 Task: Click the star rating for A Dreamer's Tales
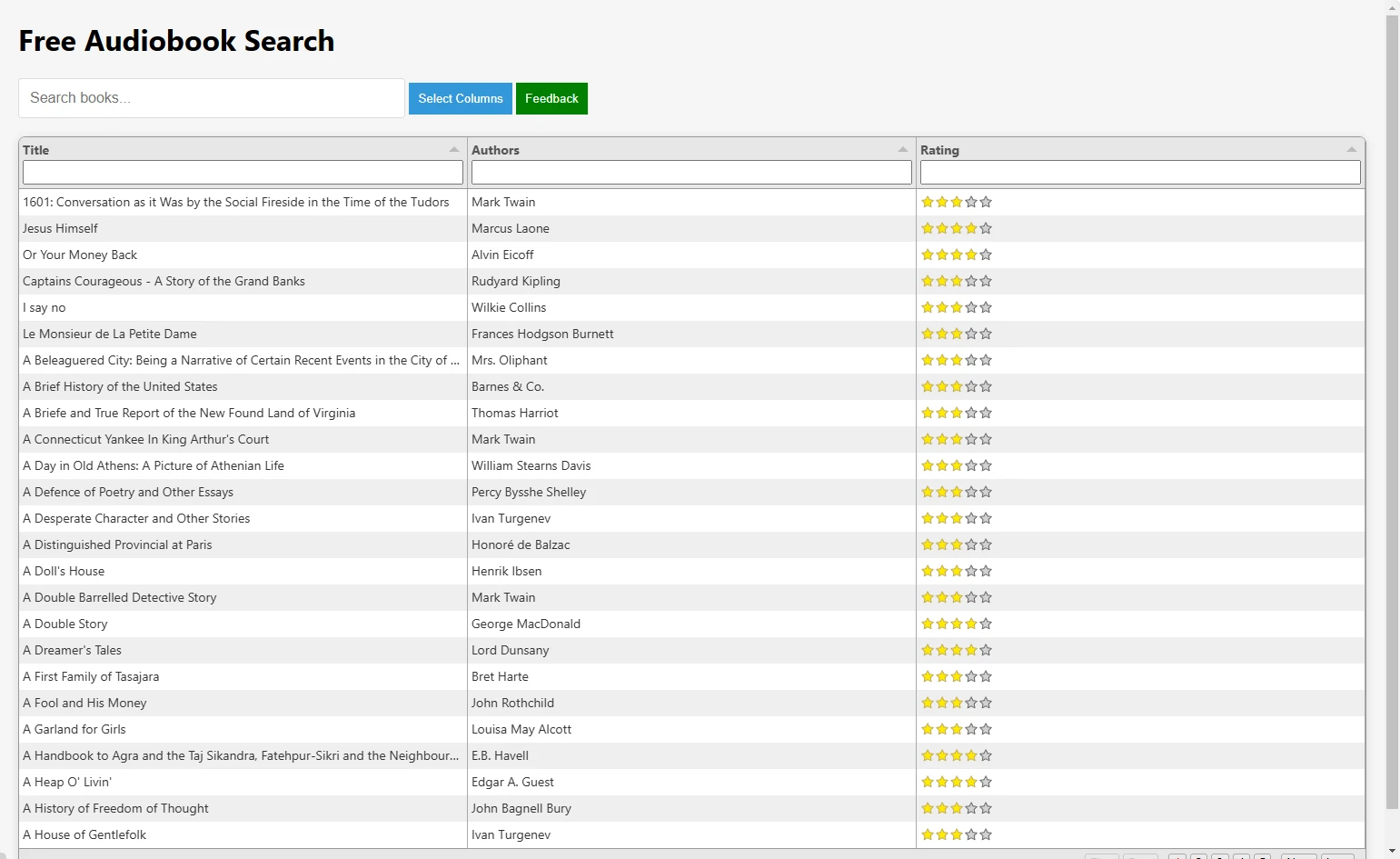pyautogui.click(x=956, y=650)
